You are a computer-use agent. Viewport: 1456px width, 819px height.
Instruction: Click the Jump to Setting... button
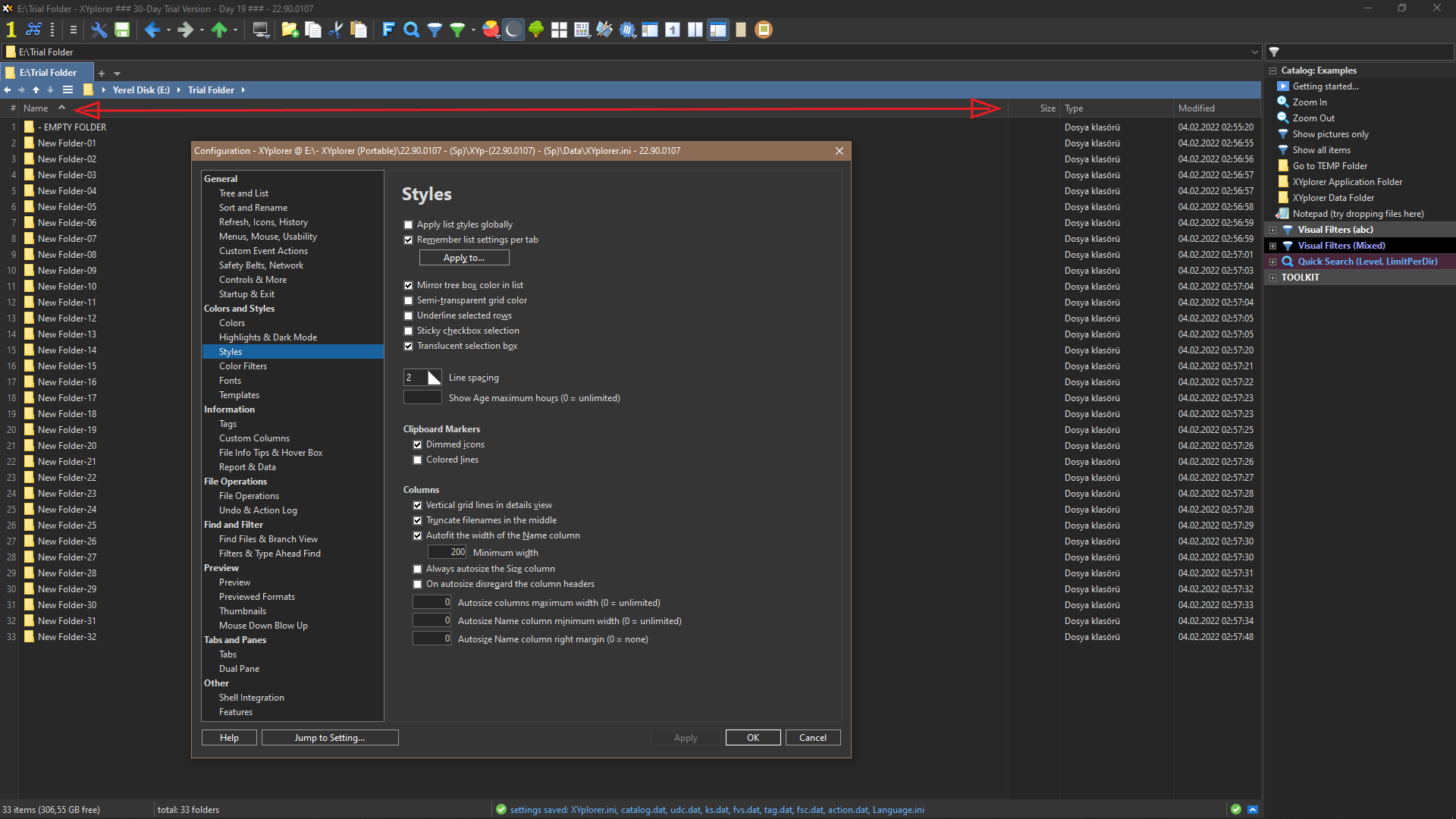click(329, 738)
